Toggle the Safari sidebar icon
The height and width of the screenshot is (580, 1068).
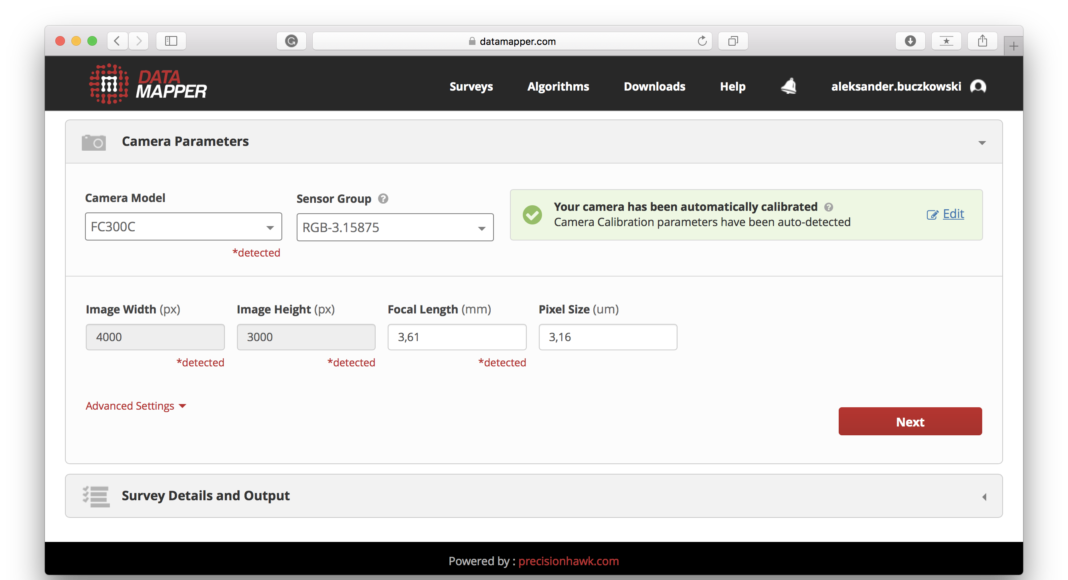pos(171,41)
